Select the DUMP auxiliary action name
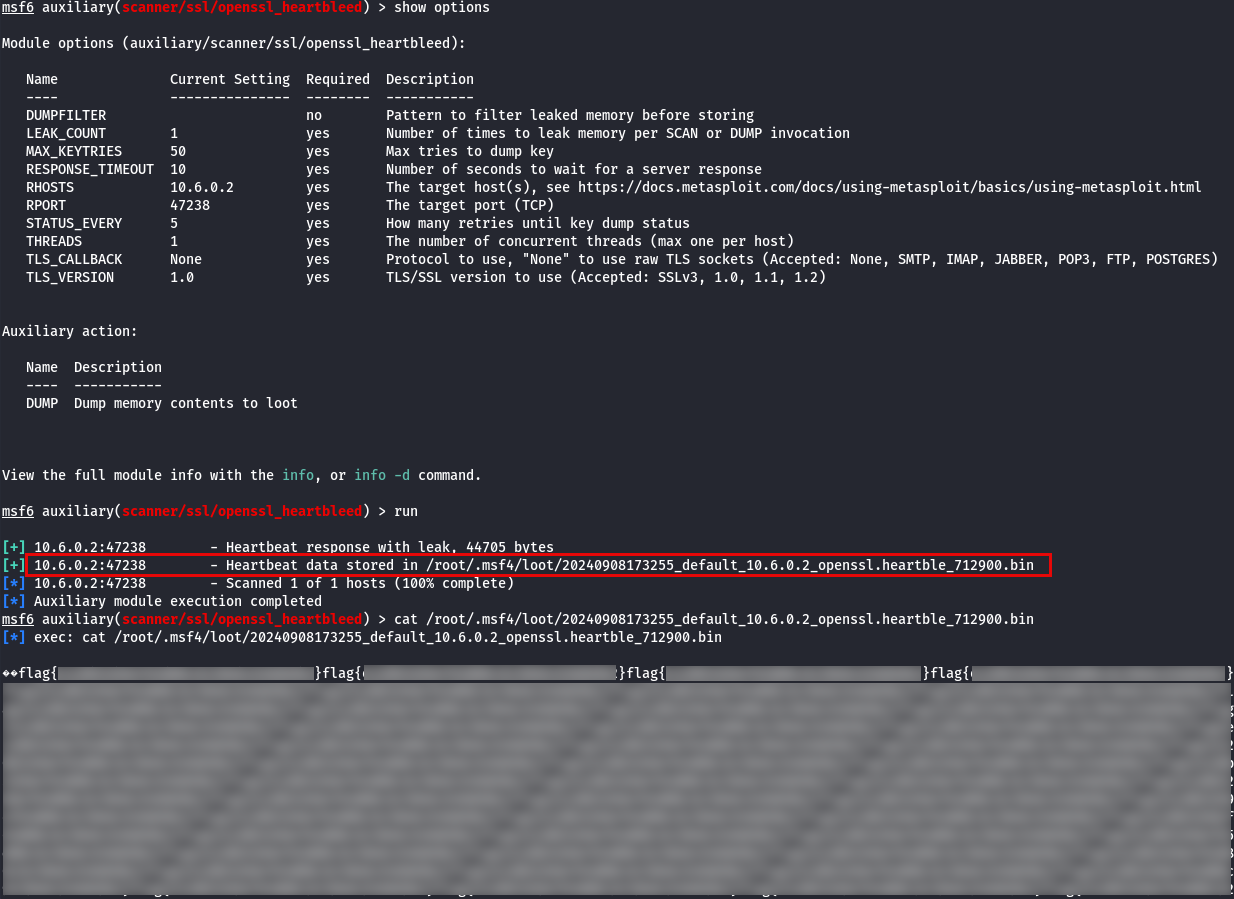Screen dimensions: 1234x899 42,403
